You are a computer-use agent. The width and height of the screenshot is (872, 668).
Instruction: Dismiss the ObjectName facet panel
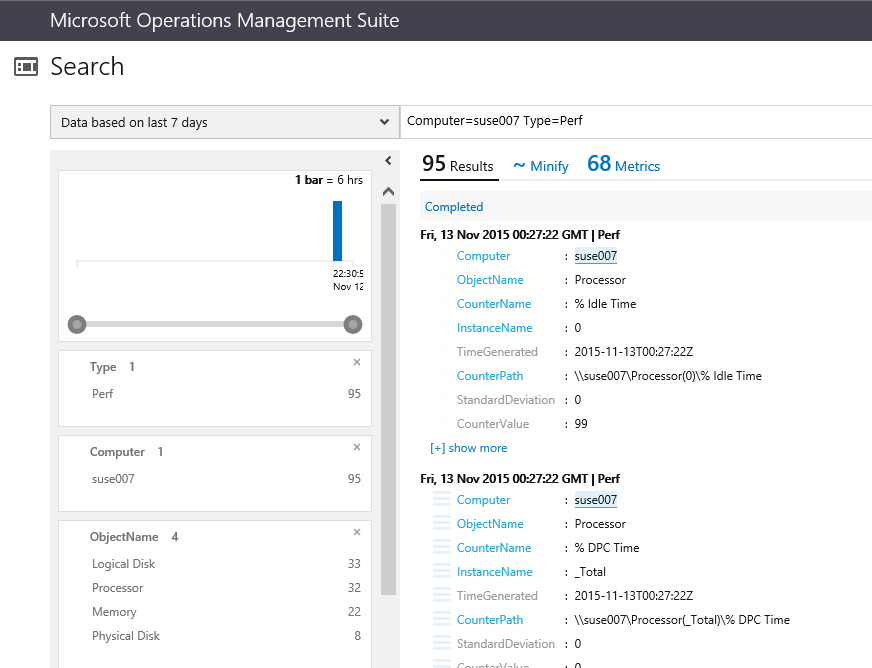[x=357, y=532]
